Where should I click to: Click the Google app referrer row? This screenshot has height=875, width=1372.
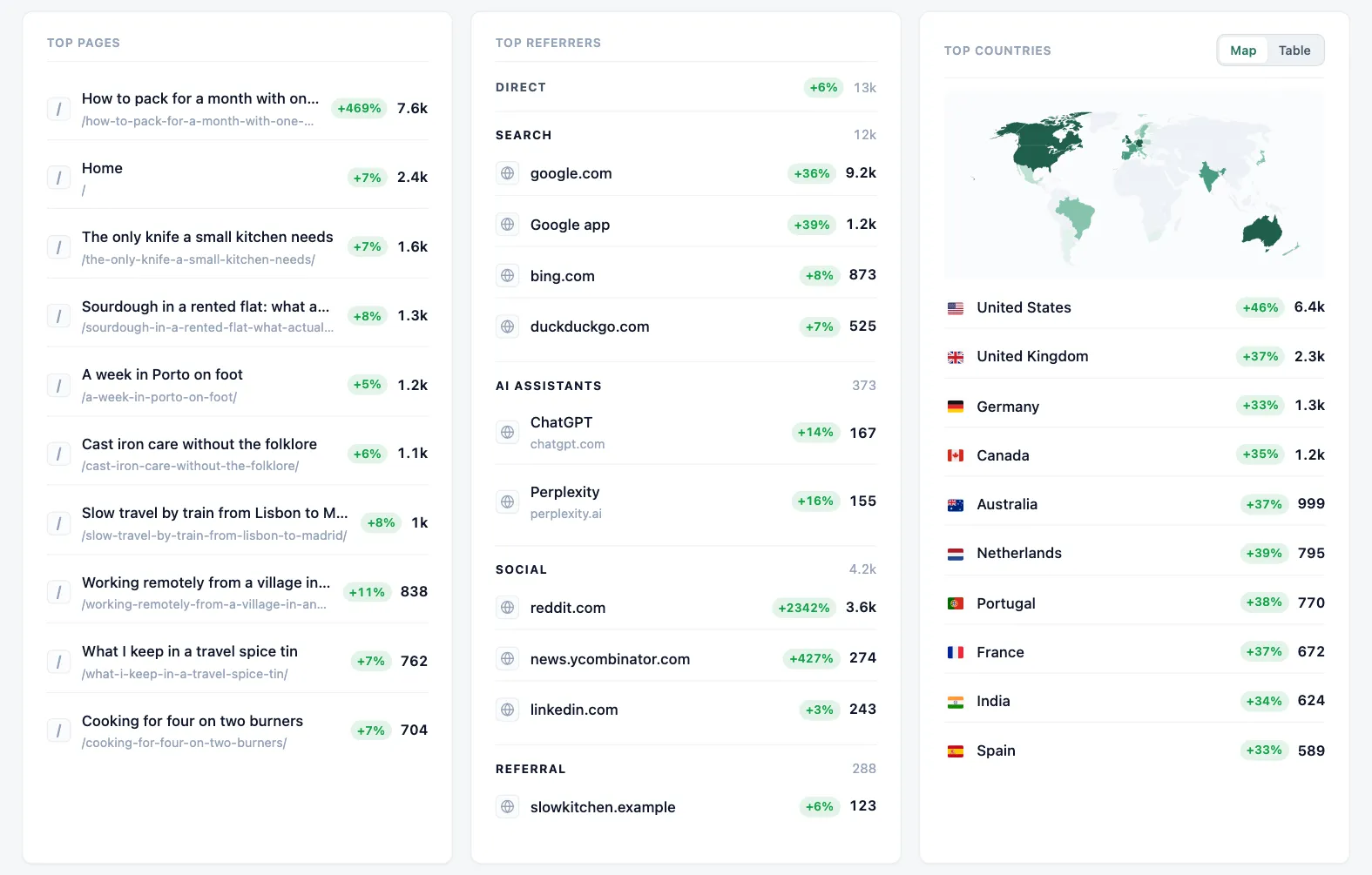click(x=686, y=225)
